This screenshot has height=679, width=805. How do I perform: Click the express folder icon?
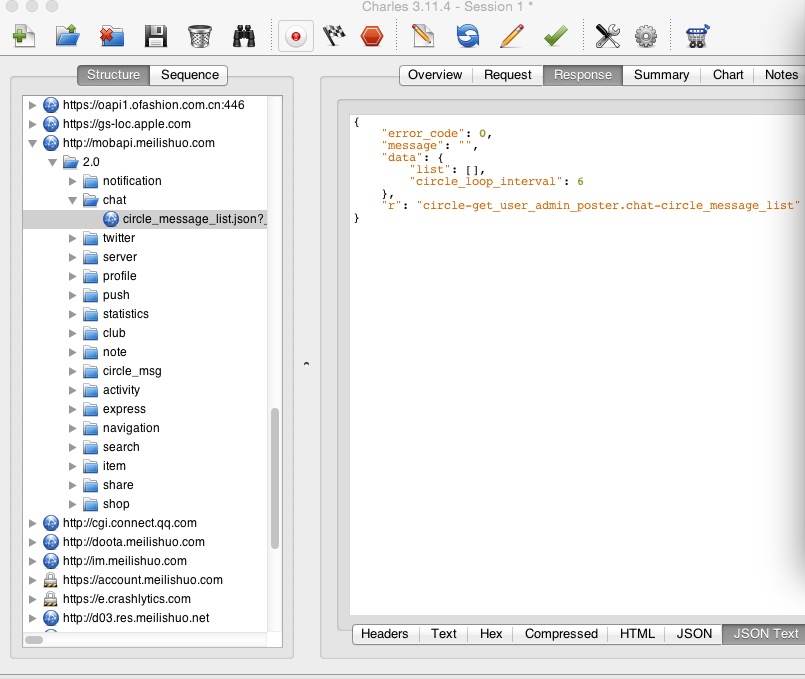pos(90,409)
